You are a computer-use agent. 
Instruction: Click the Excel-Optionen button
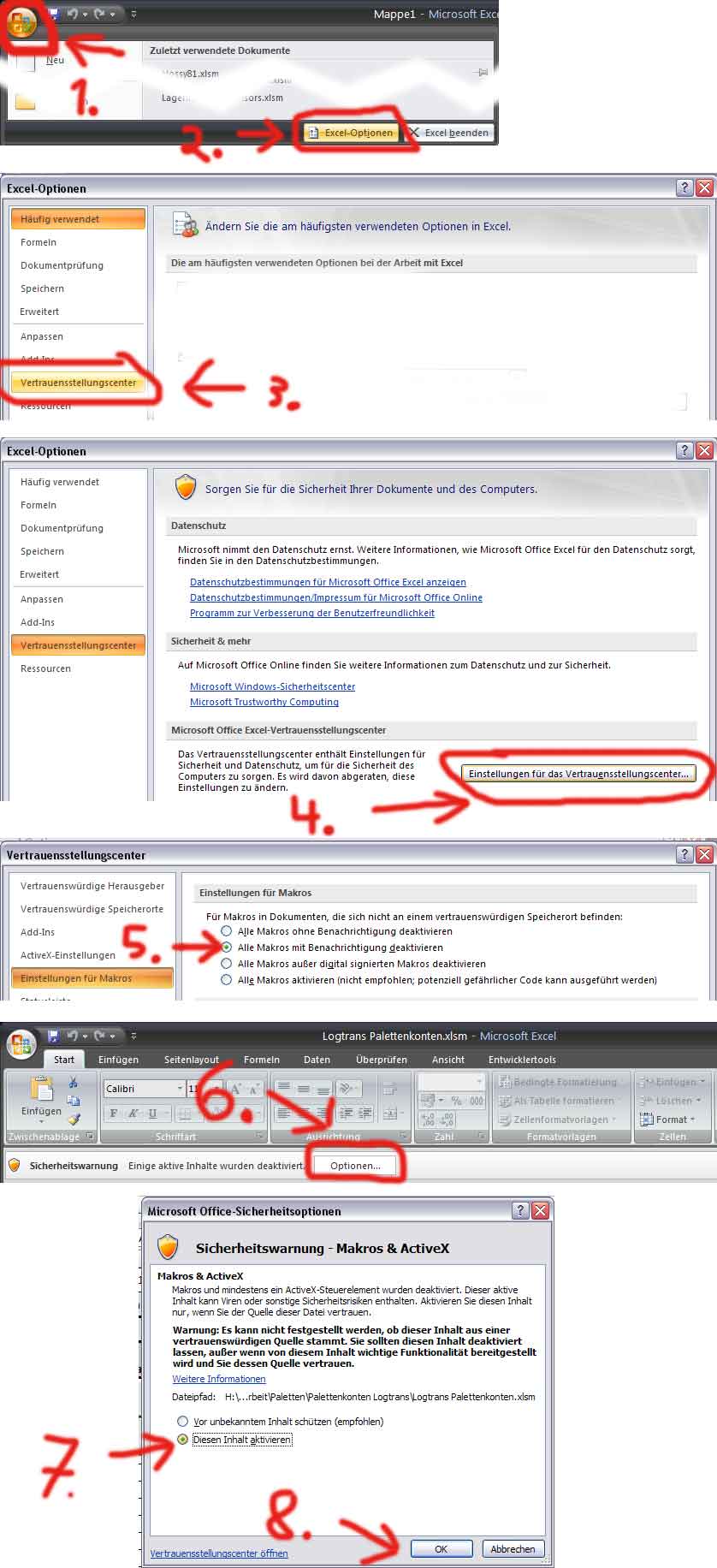click(351, 133)
